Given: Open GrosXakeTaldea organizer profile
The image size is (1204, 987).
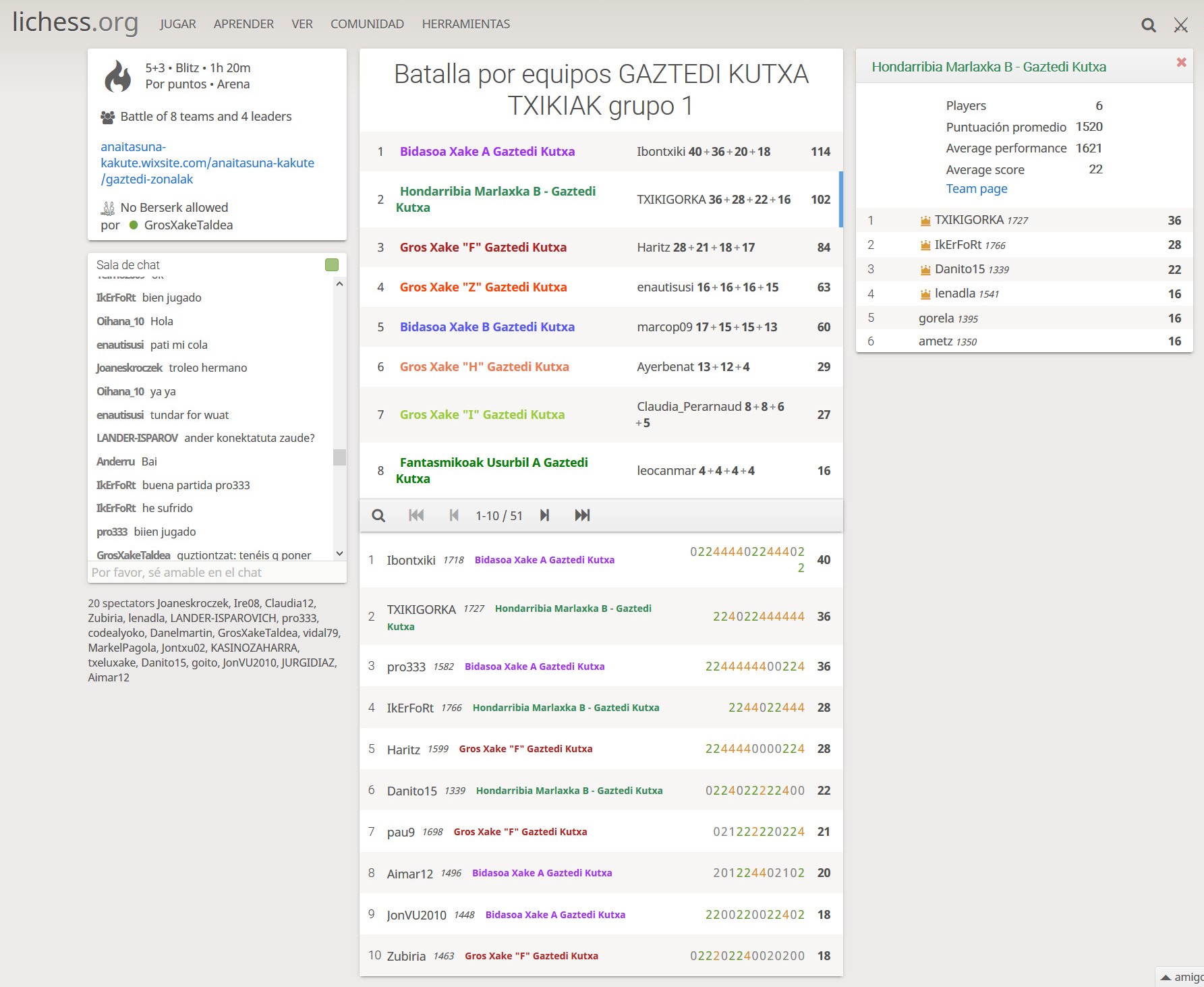Looking at the screenshot, I should pyautogui.click(x=188, y=225).
